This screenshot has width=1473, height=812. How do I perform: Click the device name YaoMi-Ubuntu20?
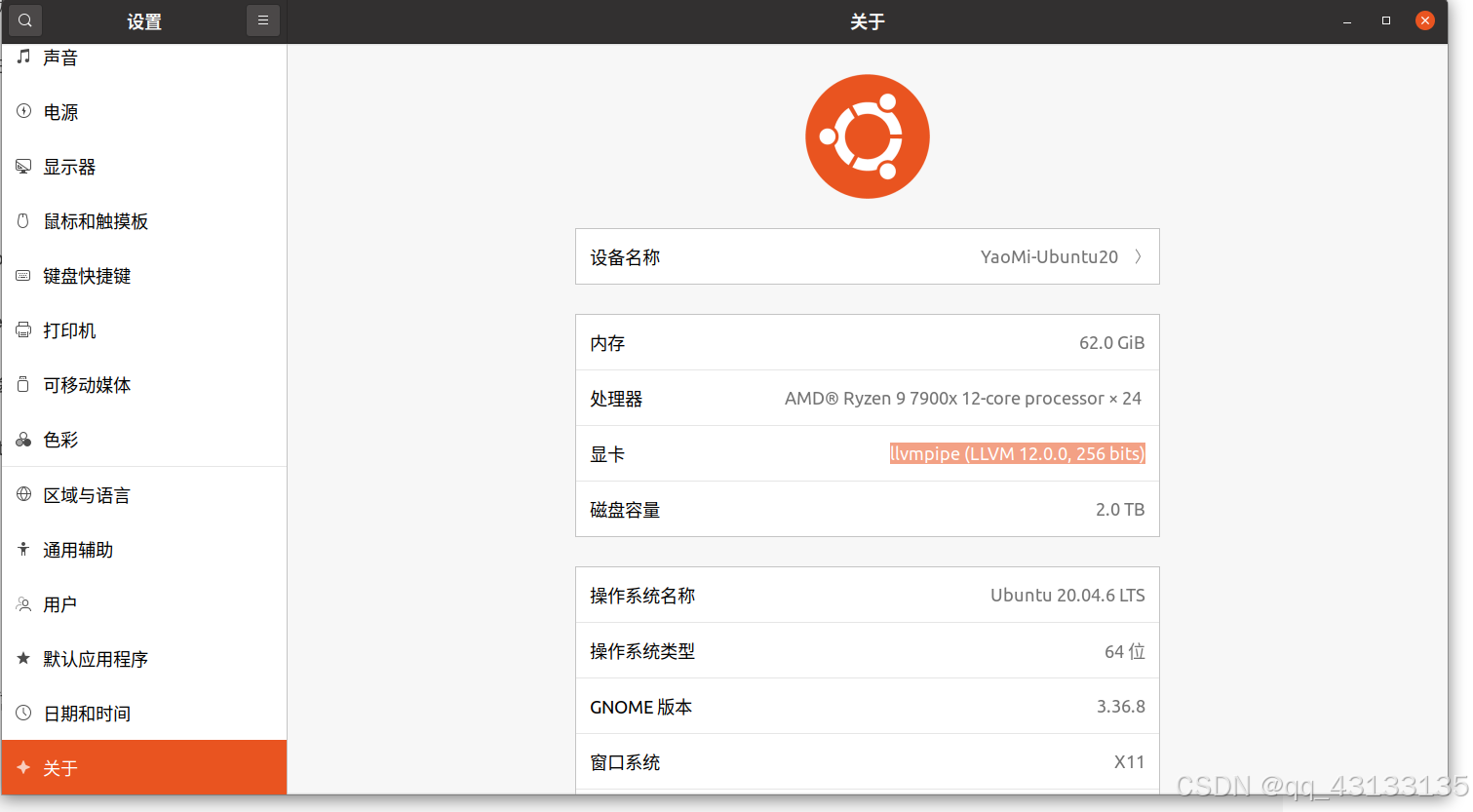pyautogui.click(x=1049, y=256)
